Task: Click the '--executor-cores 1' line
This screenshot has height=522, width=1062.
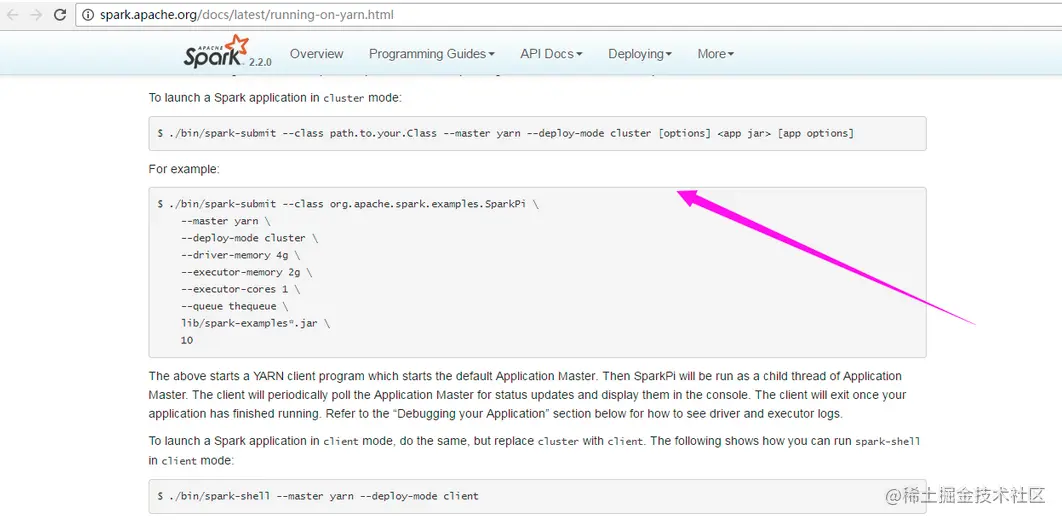Action: (240, 289)
